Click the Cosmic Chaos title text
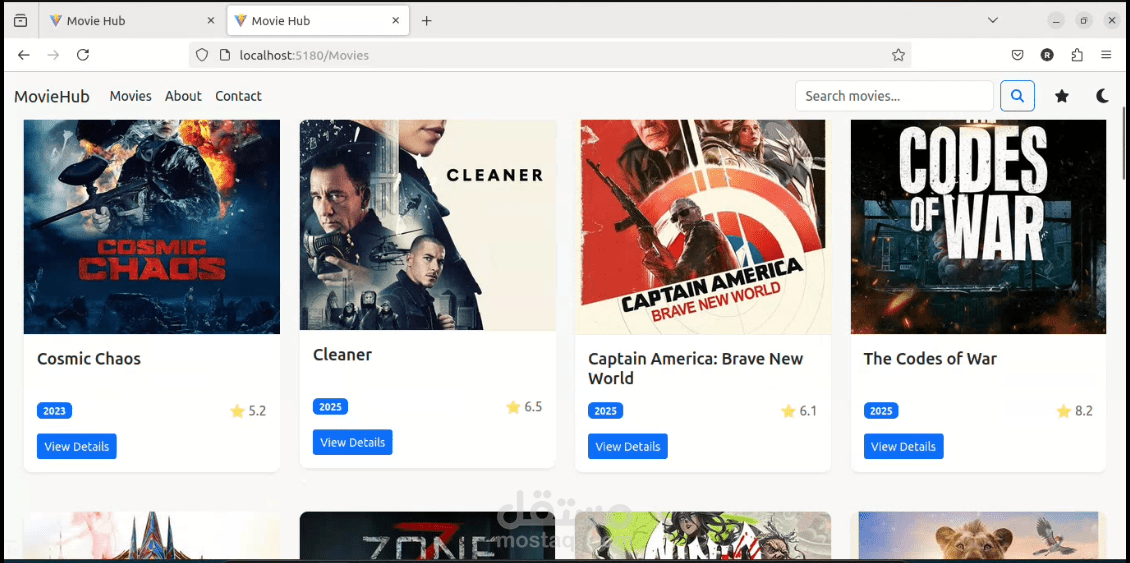The image size is (1130, 563). [x=89, y=358]
